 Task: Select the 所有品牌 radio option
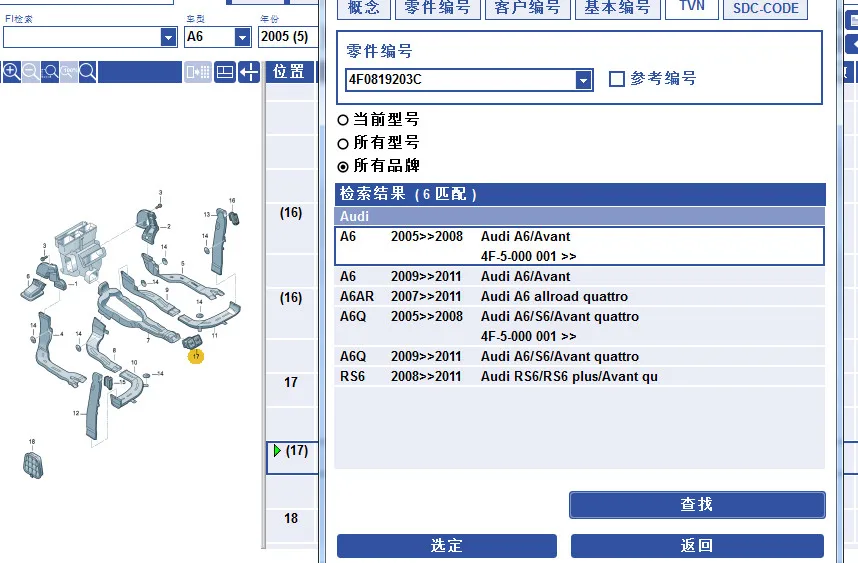(343, 167)
